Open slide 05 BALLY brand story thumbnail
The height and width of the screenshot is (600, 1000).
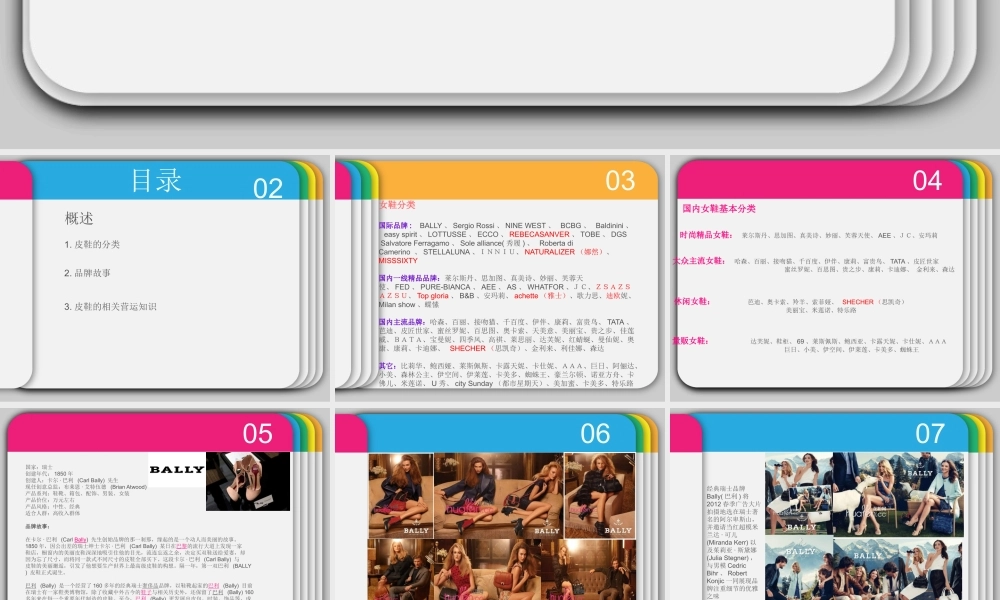pos(163,506)
